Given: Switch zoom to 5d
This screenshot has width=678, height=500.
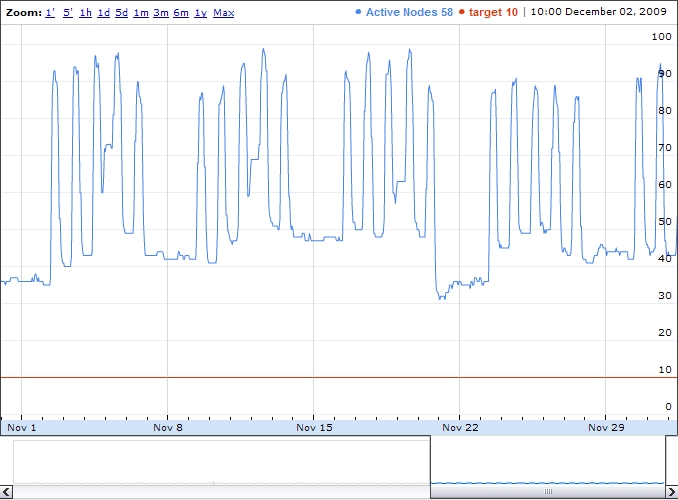Looking at the screenshot, I should point(122,13).
